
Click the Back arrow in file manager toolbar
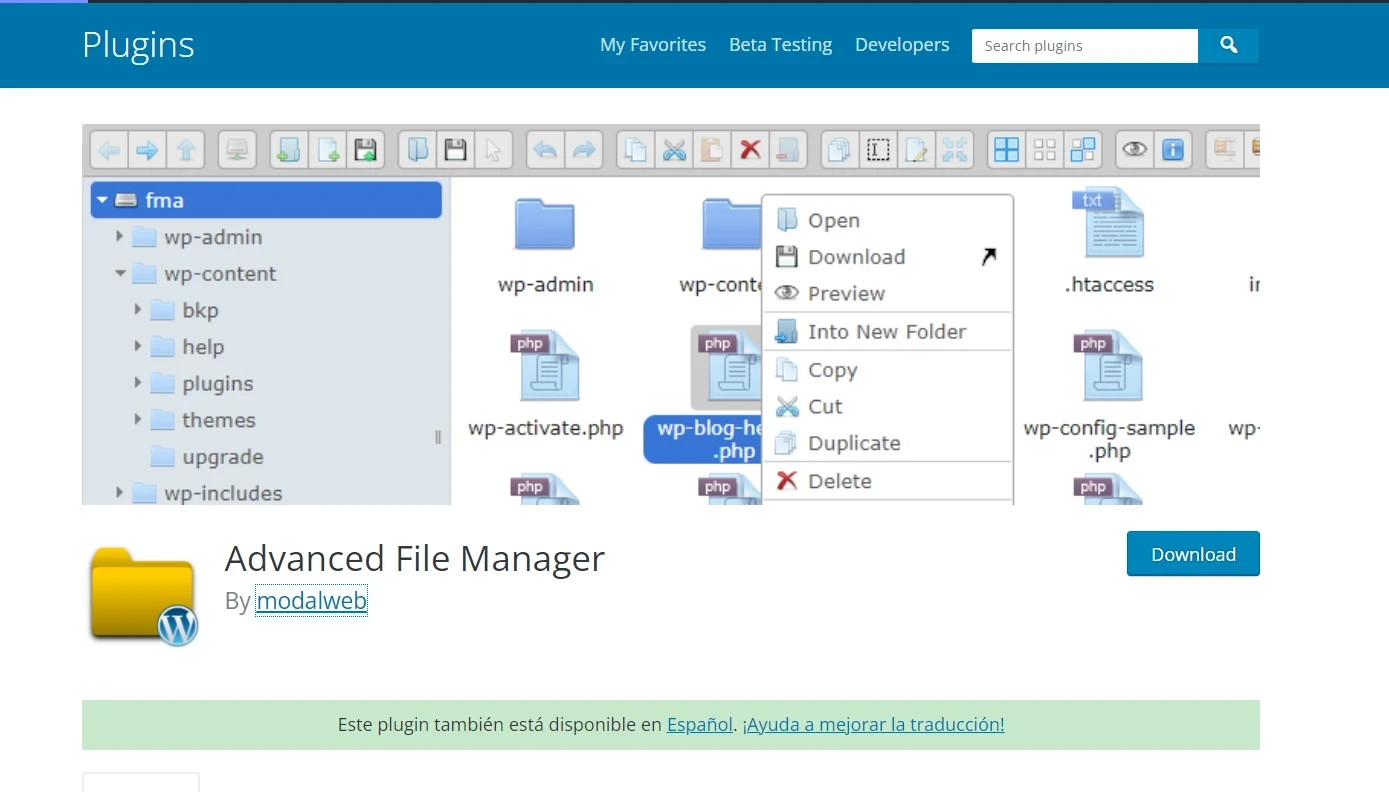[x=109, y=150]
